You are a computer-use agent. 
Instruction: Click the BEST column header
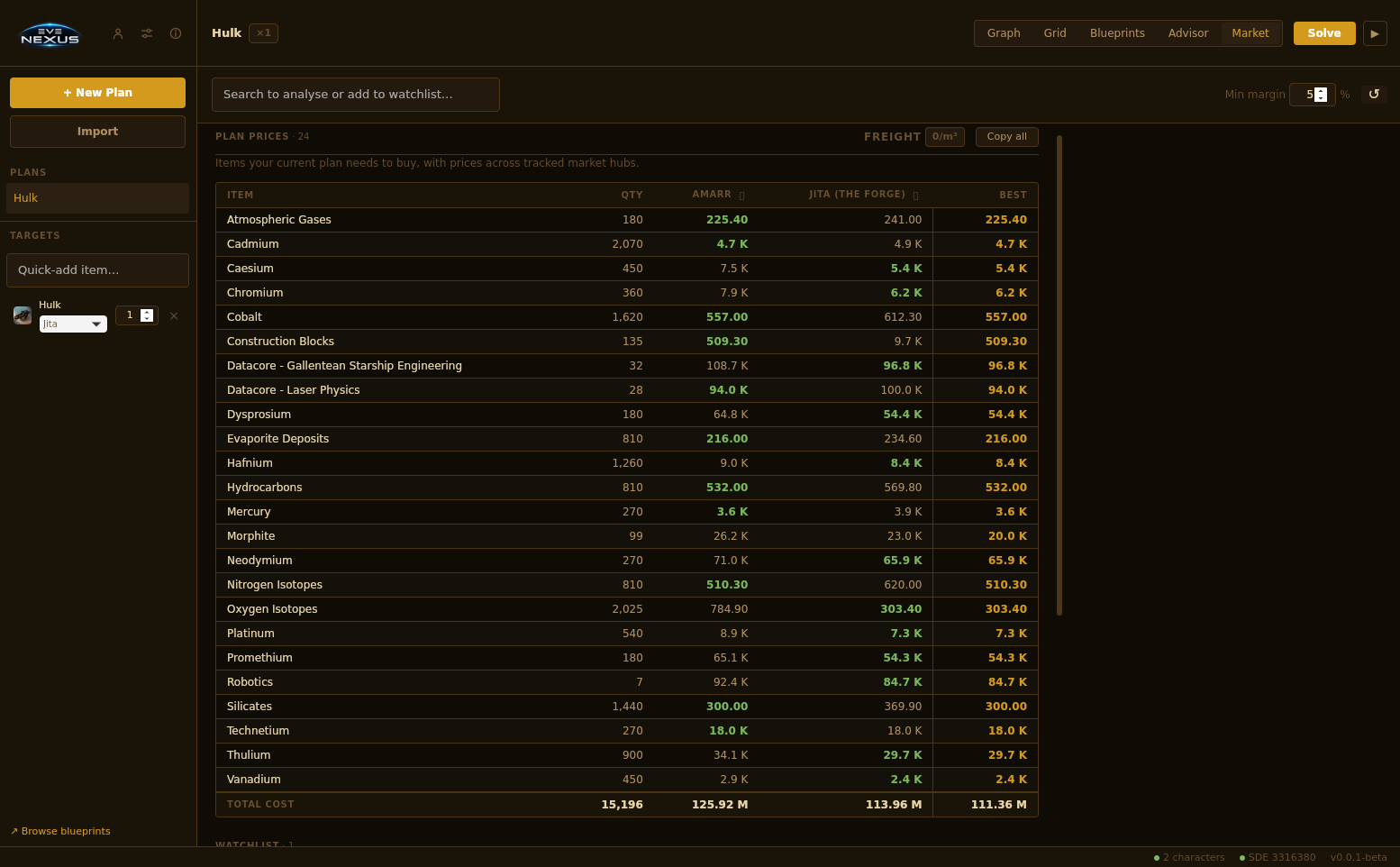1013,195
